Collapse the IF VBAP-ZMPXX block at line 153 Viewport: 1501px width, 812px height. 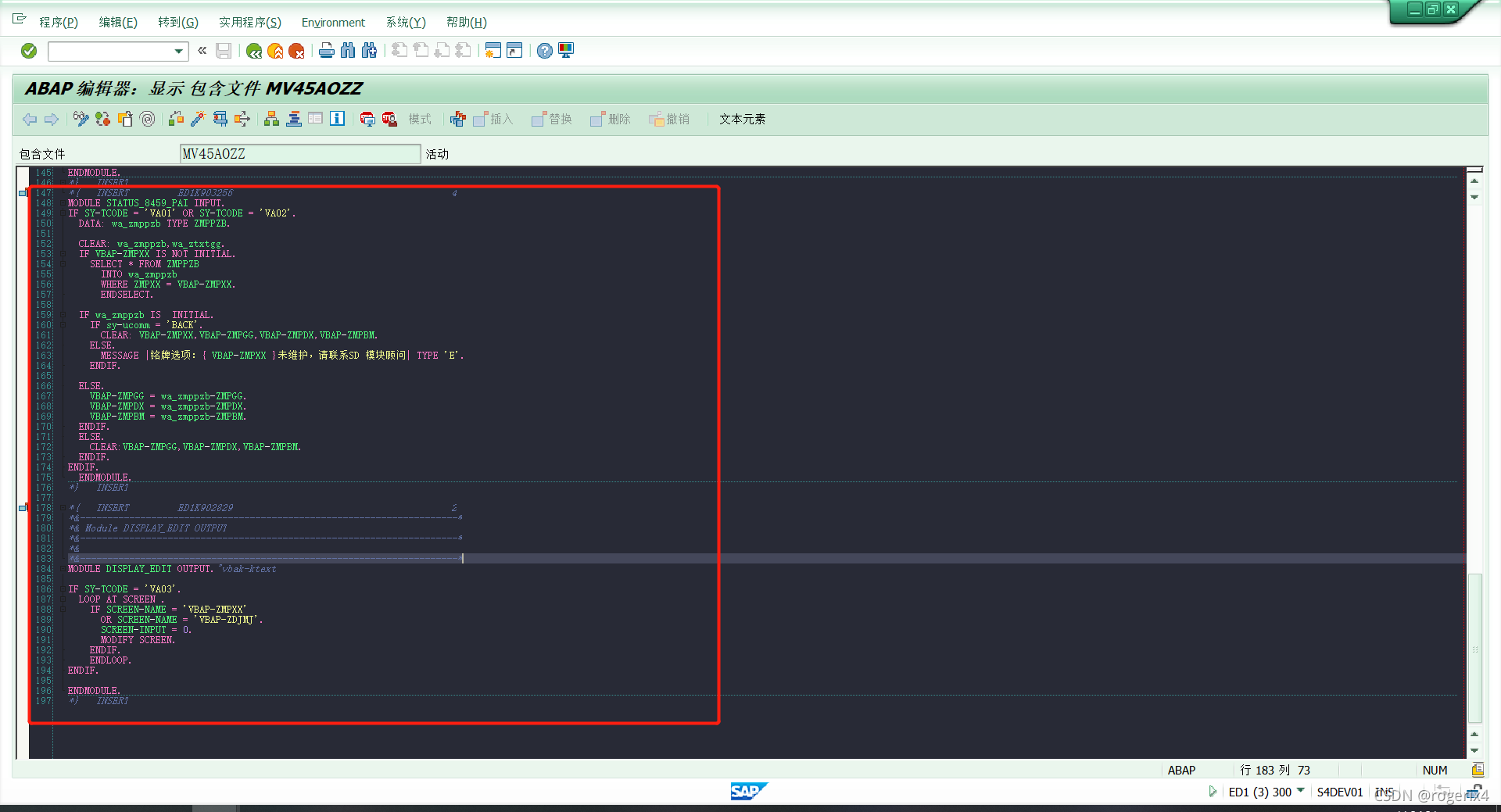(63, 254)
